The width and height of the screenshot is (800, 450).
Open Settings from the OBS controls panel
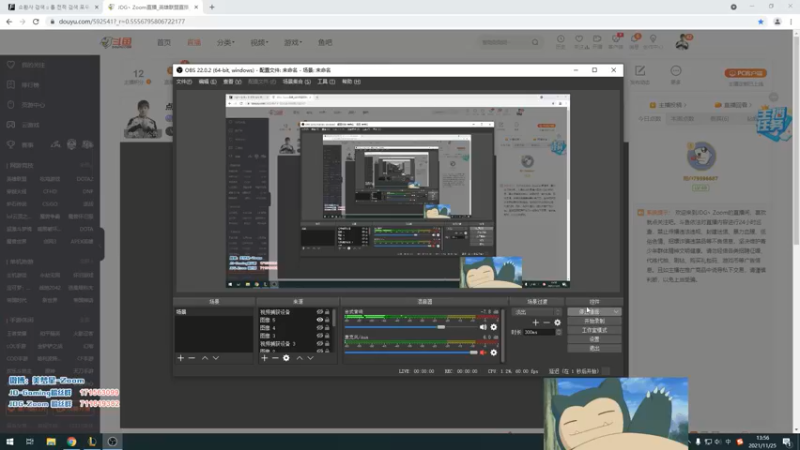pyautogui.click(x=594, y=339)
